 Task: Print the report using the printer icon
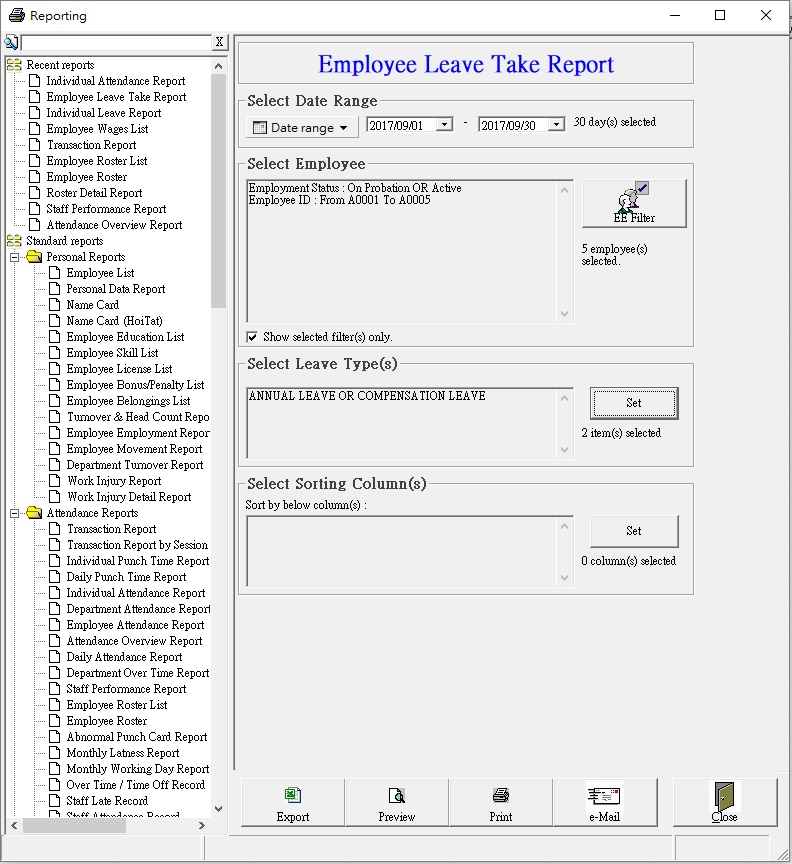click(x=500, y=803)
